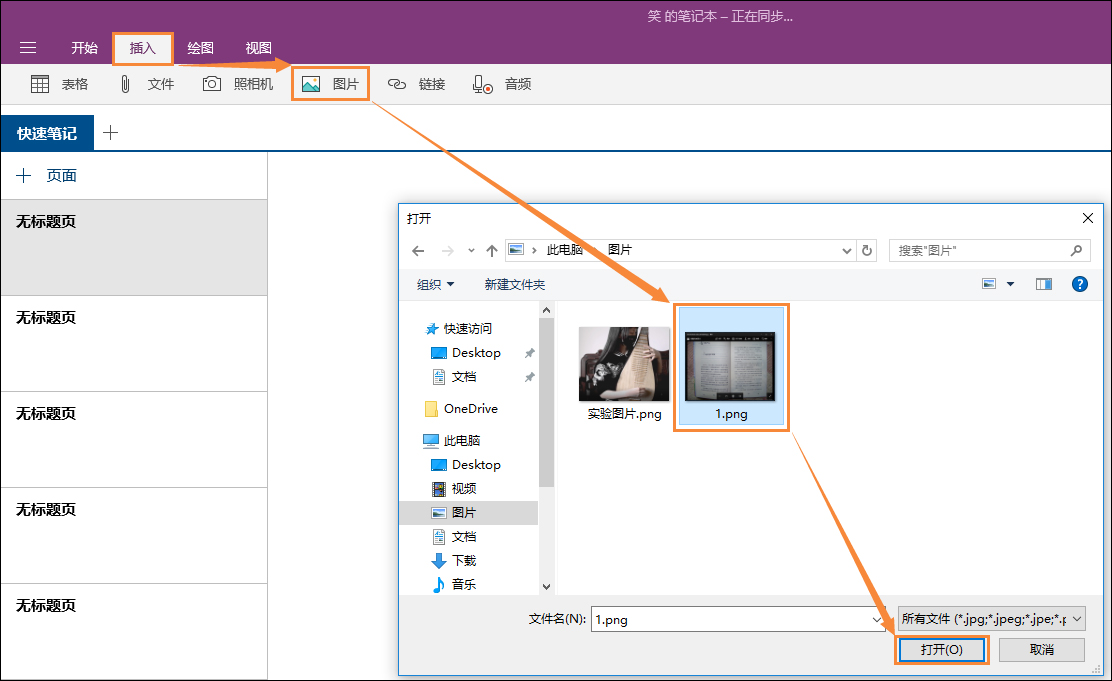Click the 打开(O) button to open
The height and width of the screenshot is (681, 1112).
941,649
